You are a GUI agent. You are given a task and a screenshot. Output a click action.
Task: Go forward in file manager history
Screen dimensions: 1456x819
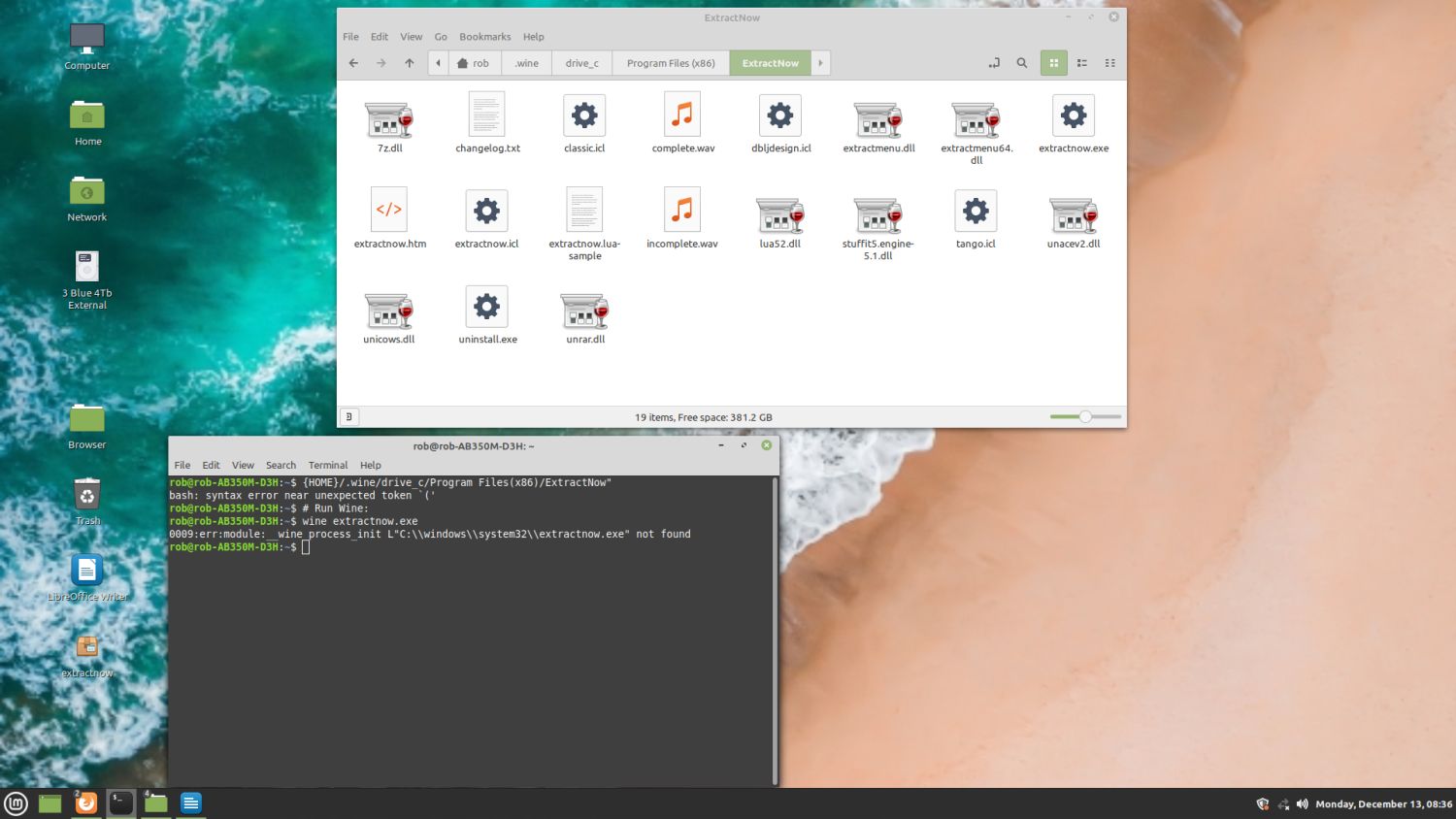click(381, 63)
